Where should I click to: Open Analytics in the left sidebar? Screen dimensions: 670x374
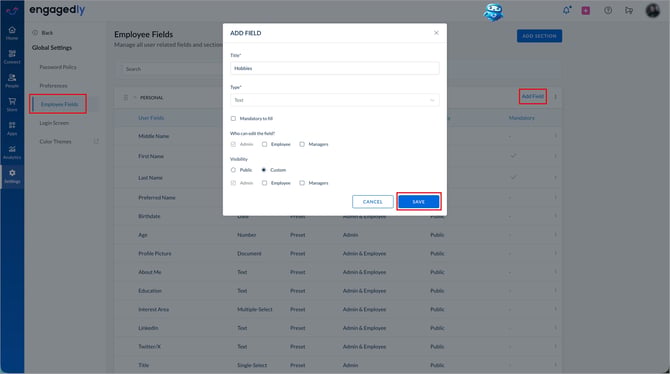point(12,153)
